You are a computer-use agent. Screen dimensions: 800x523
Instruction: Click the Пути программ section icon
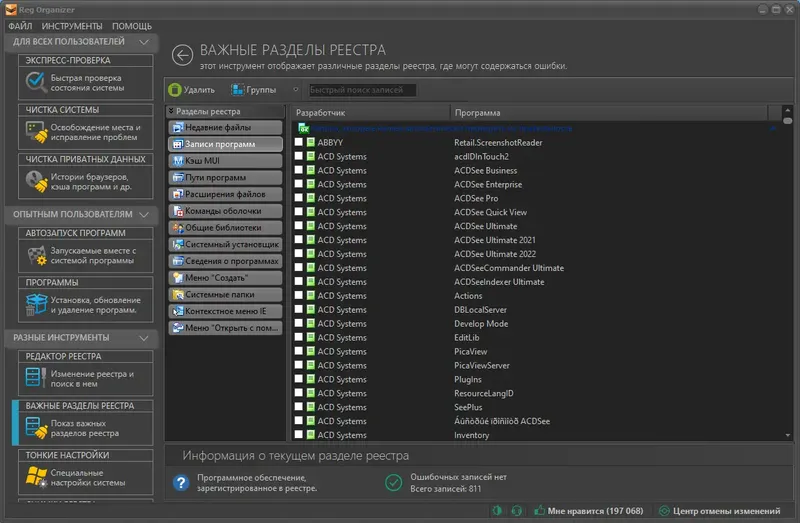178,178
